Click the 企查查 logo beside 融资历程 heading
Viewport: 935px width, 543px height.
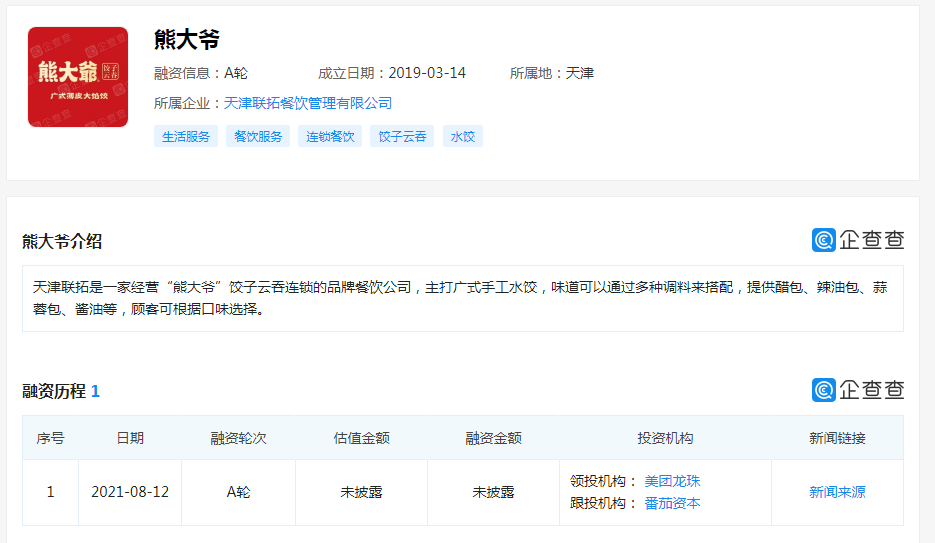click(858, 390)
